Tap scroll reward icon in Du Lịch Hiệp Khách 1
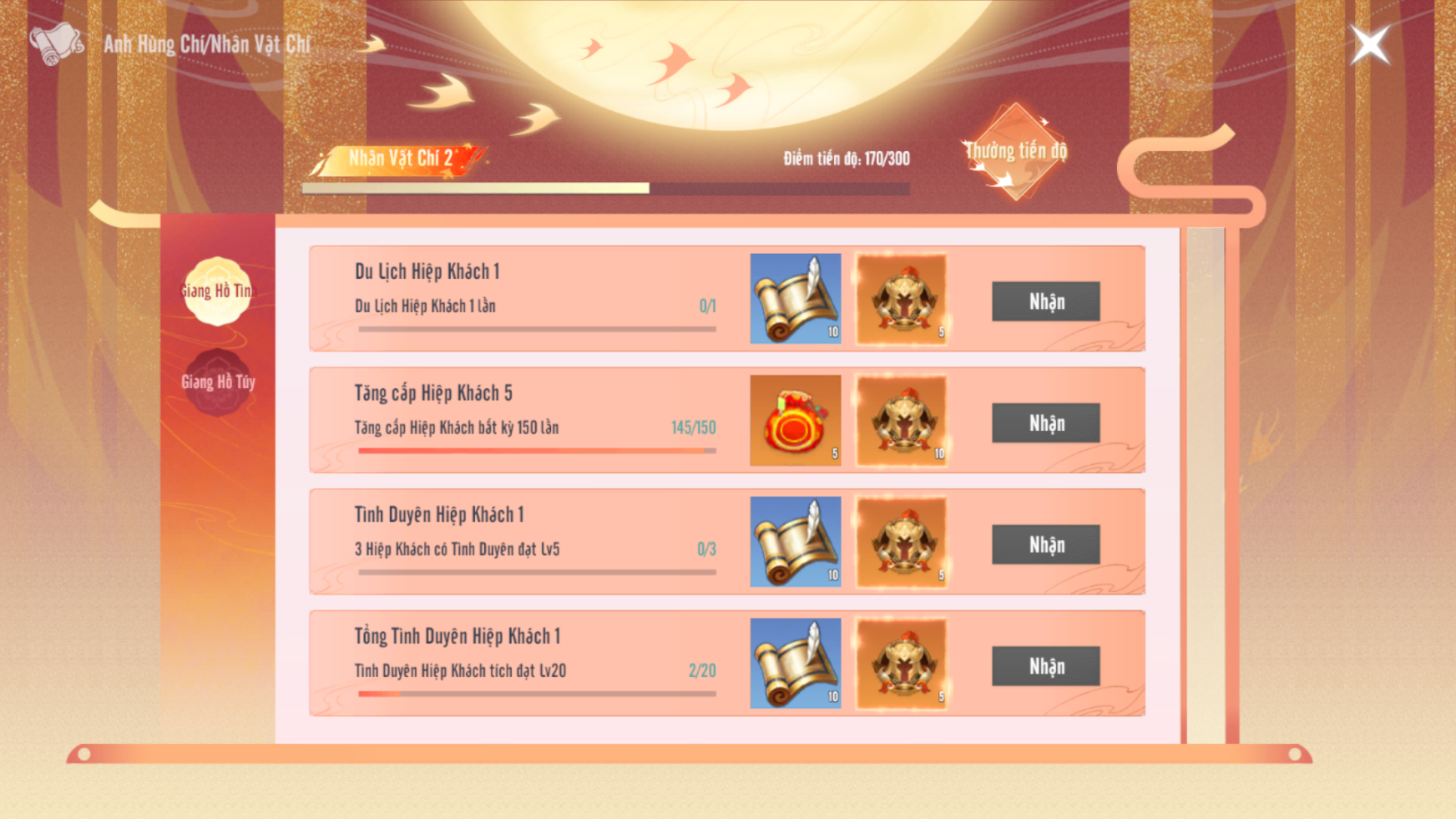1456x819 pixels. 796,298
